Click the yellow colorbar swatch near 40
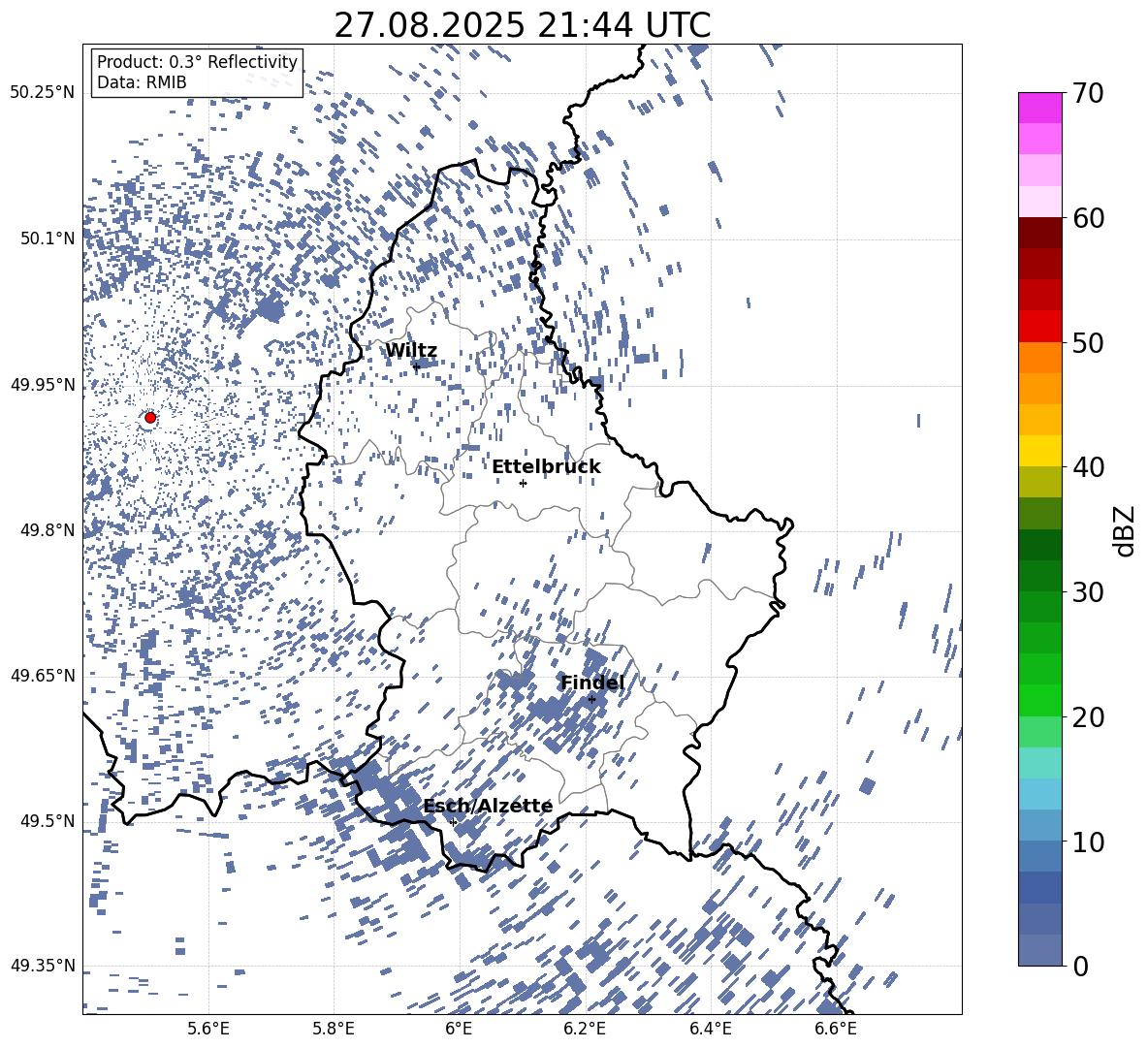 [x=1039, y=451]
